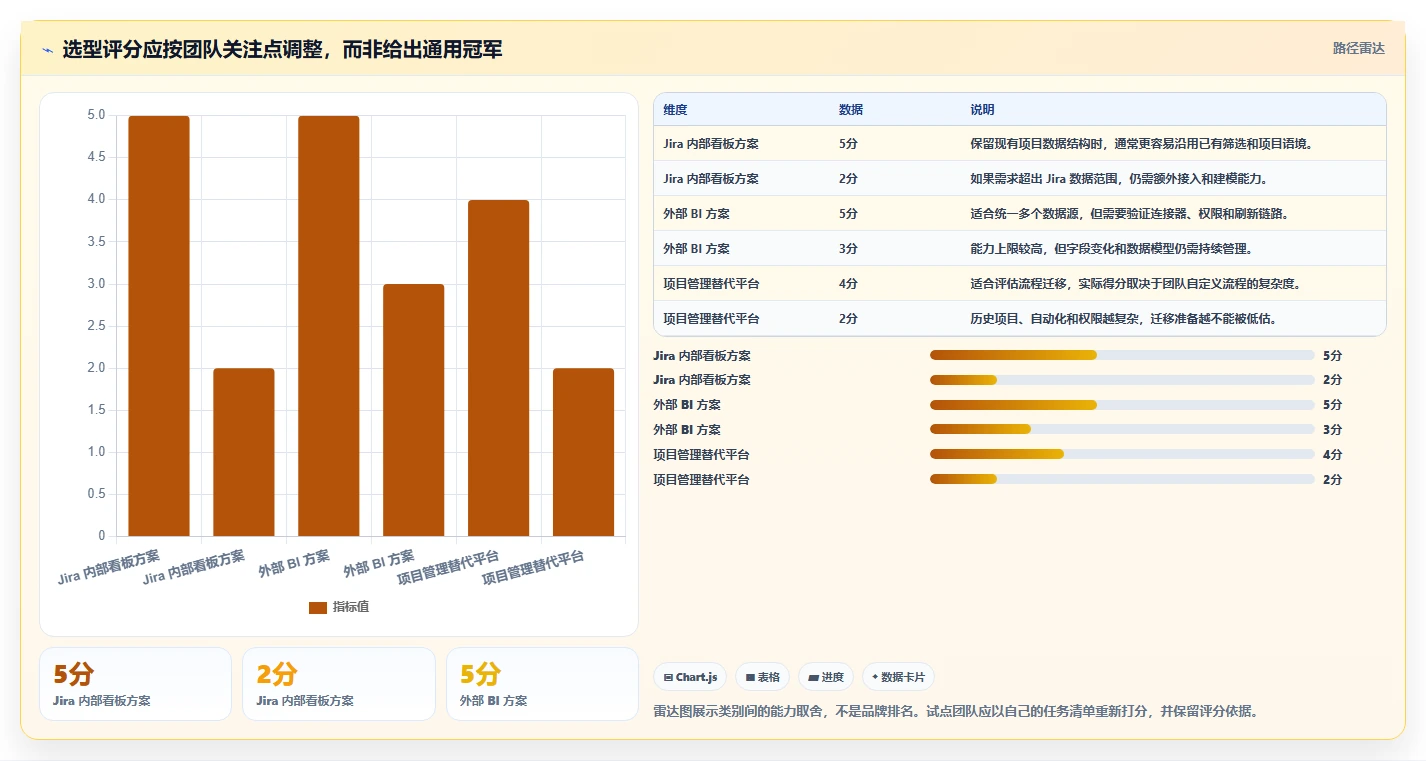The width and height of the screenshot is (1426, 761).
Task: Click the 5.0-high 外部 BI 方案 bar
Action: [x=329, y=326]
